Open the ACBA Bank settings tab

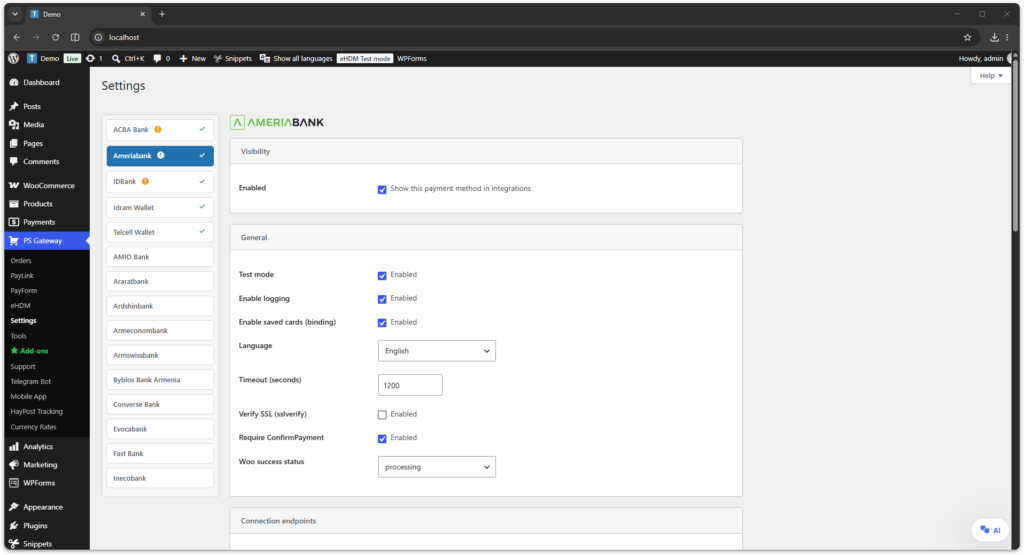click(160, 129)
